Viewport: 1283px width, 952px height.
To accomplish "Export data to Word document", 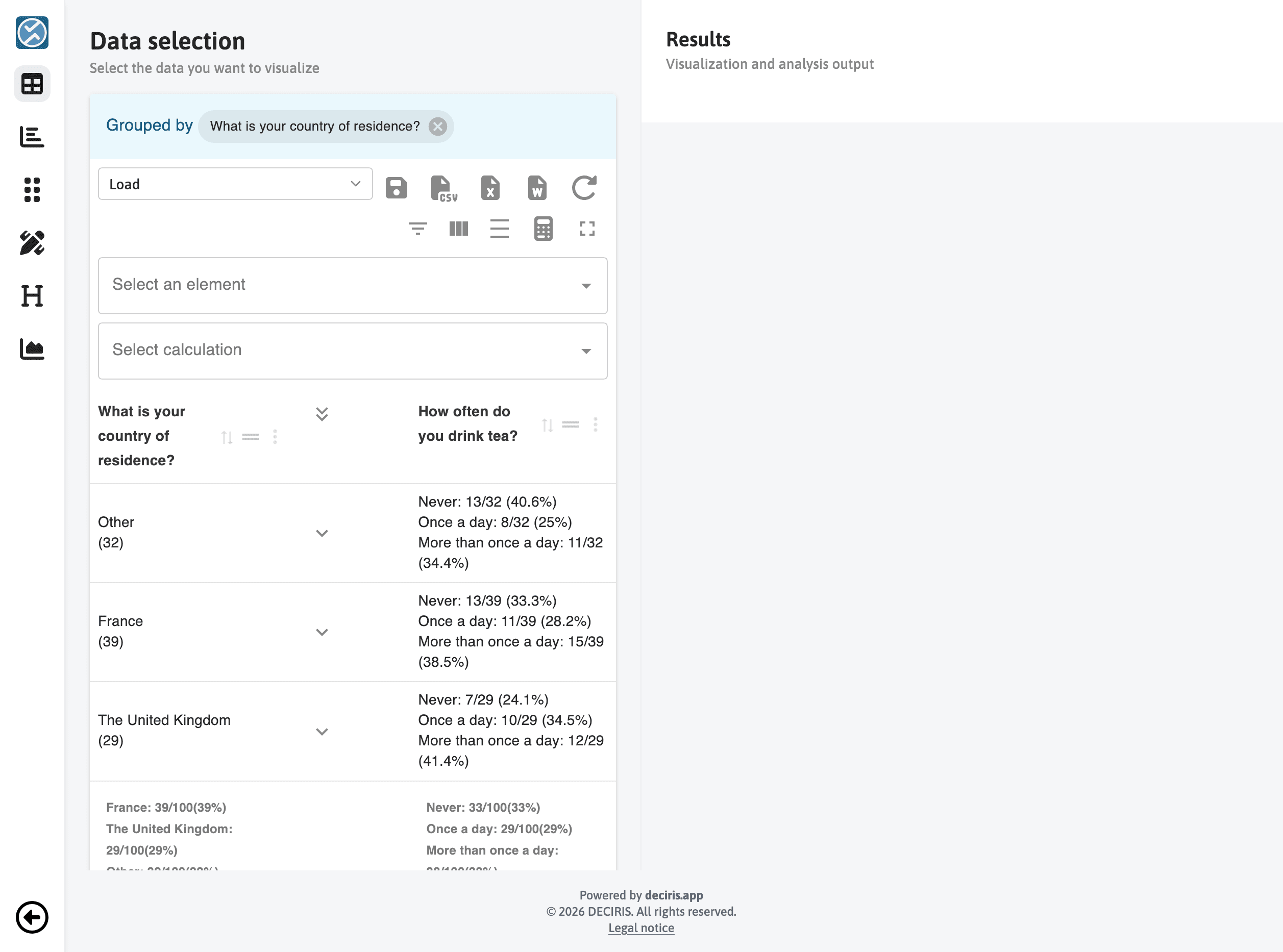I will coord(536,188).
